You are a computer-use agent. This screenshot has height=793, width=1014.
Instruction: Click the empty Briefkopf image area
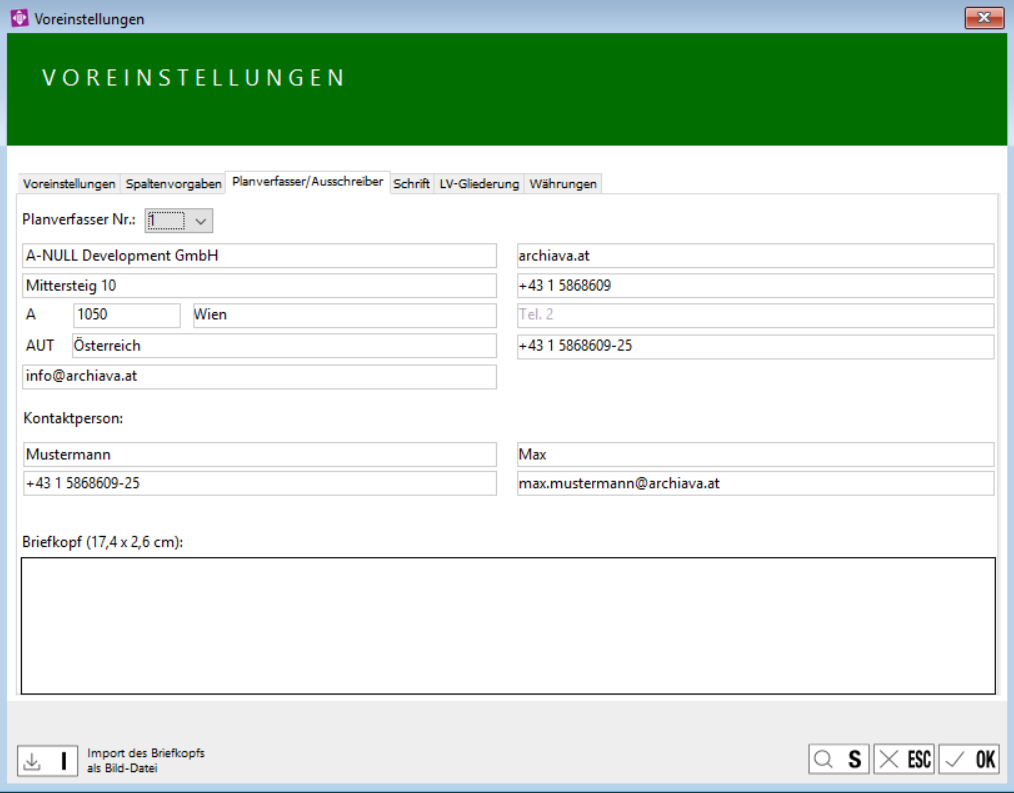[508, 626]
